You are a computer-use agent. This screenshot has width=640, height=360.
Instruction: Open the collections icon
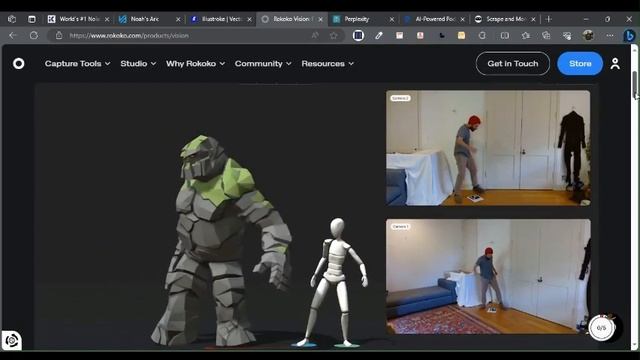click(x=546, y=36)
